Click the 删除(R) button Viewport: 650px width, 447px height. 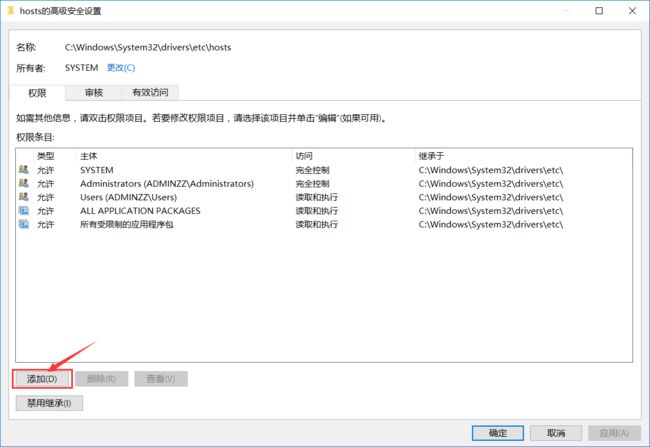(102, 379)
